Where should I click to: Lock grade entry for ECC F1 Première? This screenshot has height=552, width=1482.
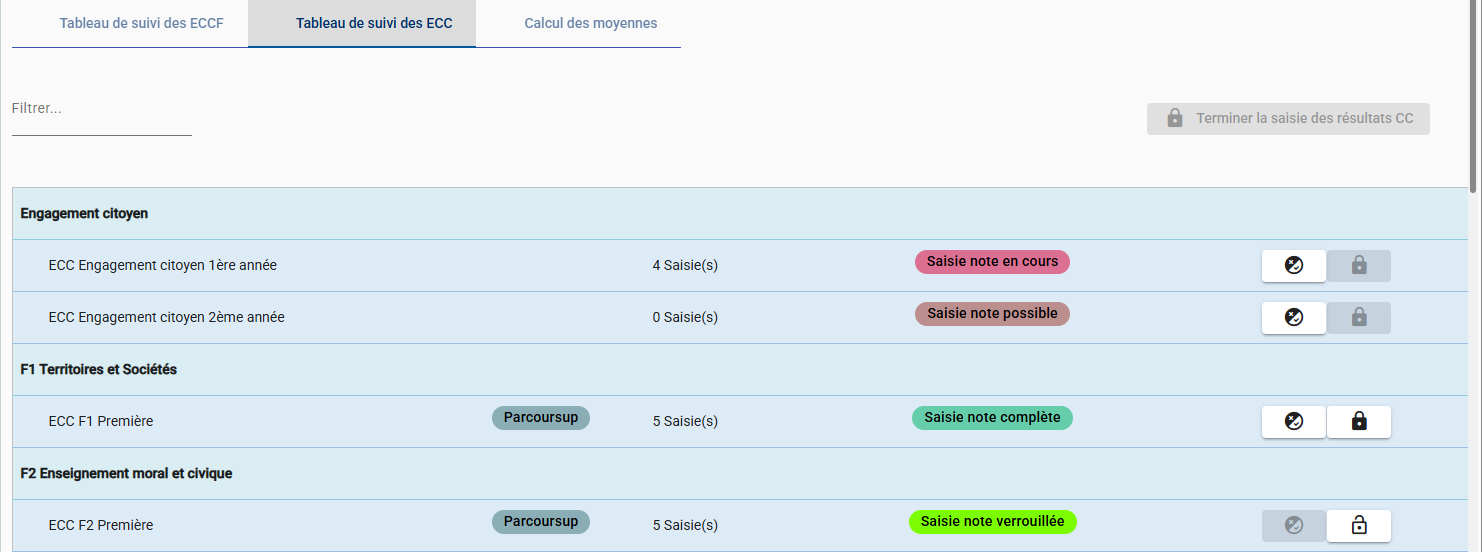[1359, 422]
